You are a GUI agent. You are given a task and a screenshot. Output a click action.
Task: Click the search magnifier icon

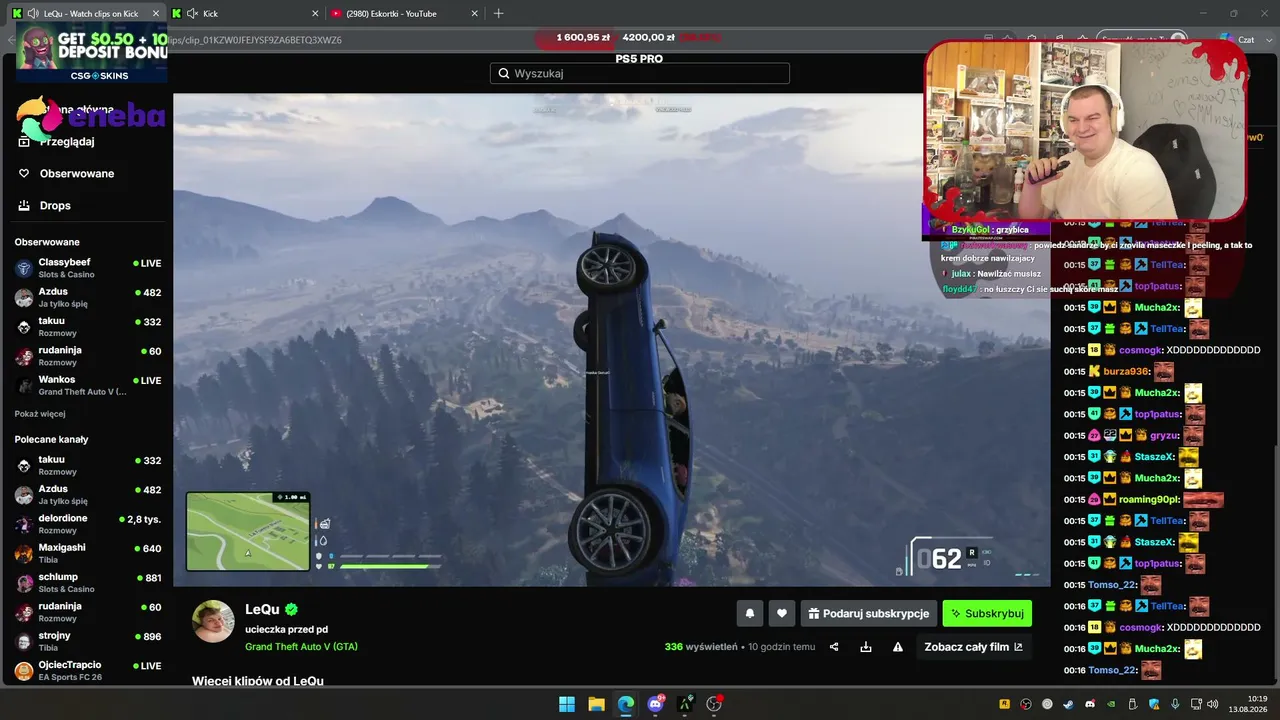click(x=504, y=73)
